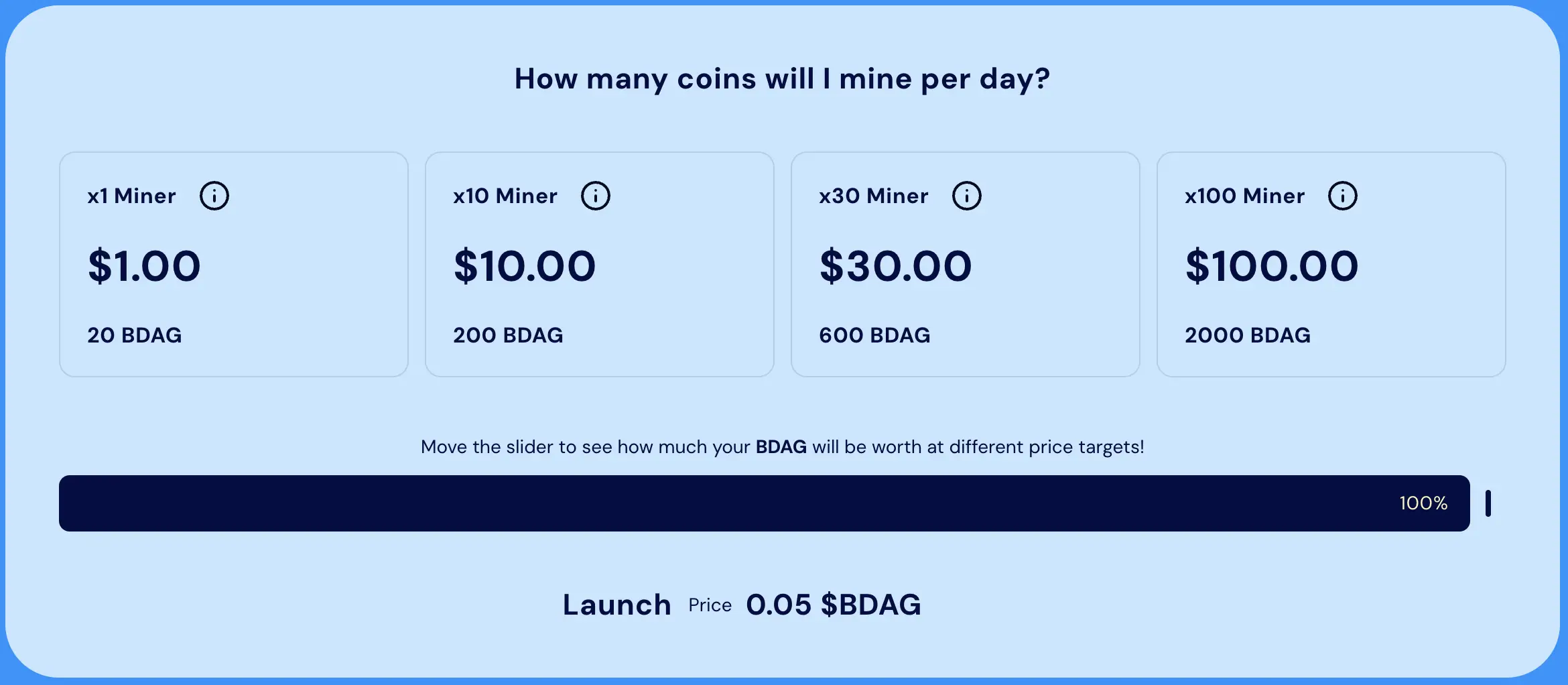The height and width of the screenshot is (685, 1568).
Task: Click the info circle next to x100 Miner
Action: click(x=1343, y=195)
